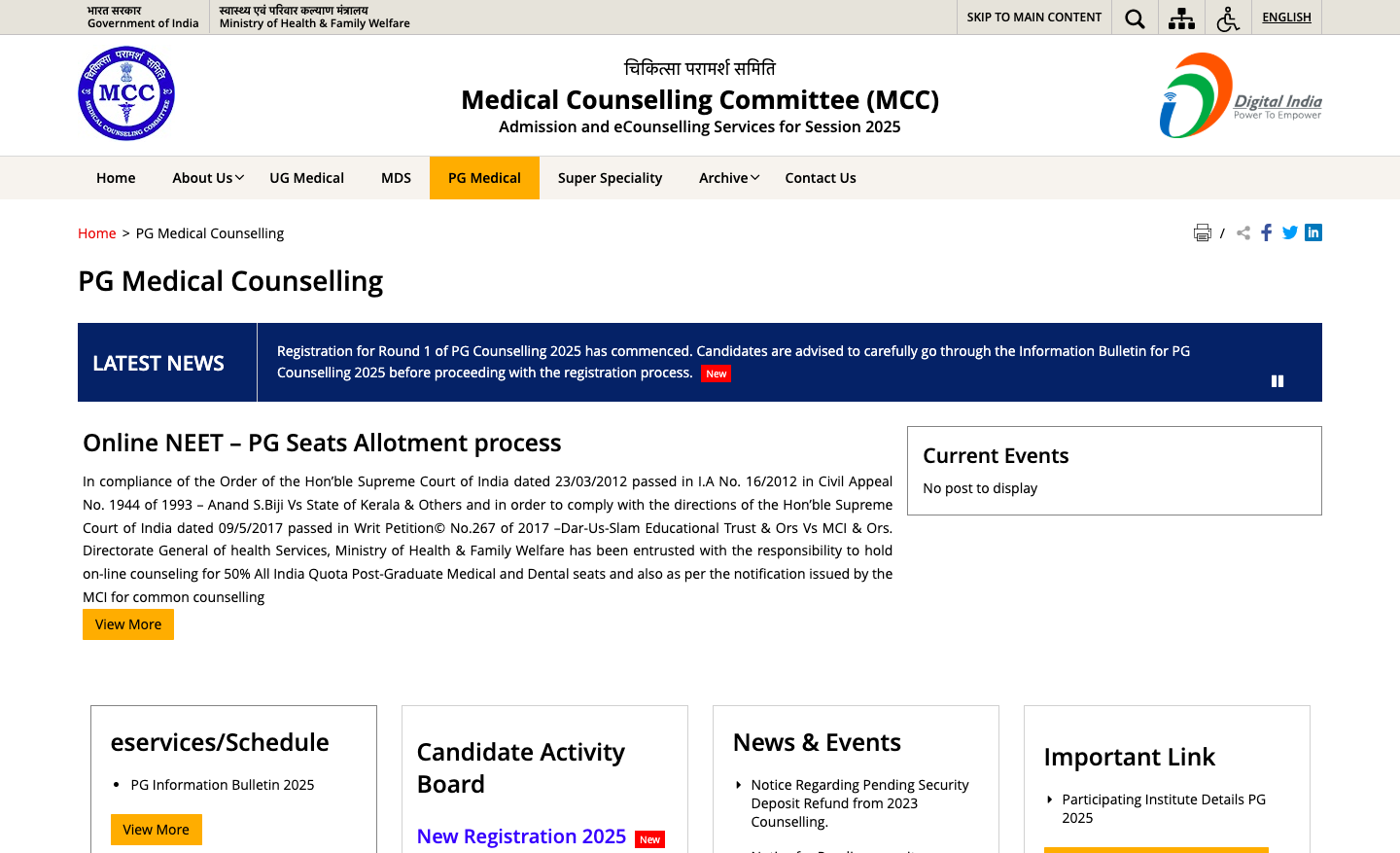Switch language using the ENGLISH link
The image size is (1400, 853).
pyautogui.click(x=1286, y=17)
